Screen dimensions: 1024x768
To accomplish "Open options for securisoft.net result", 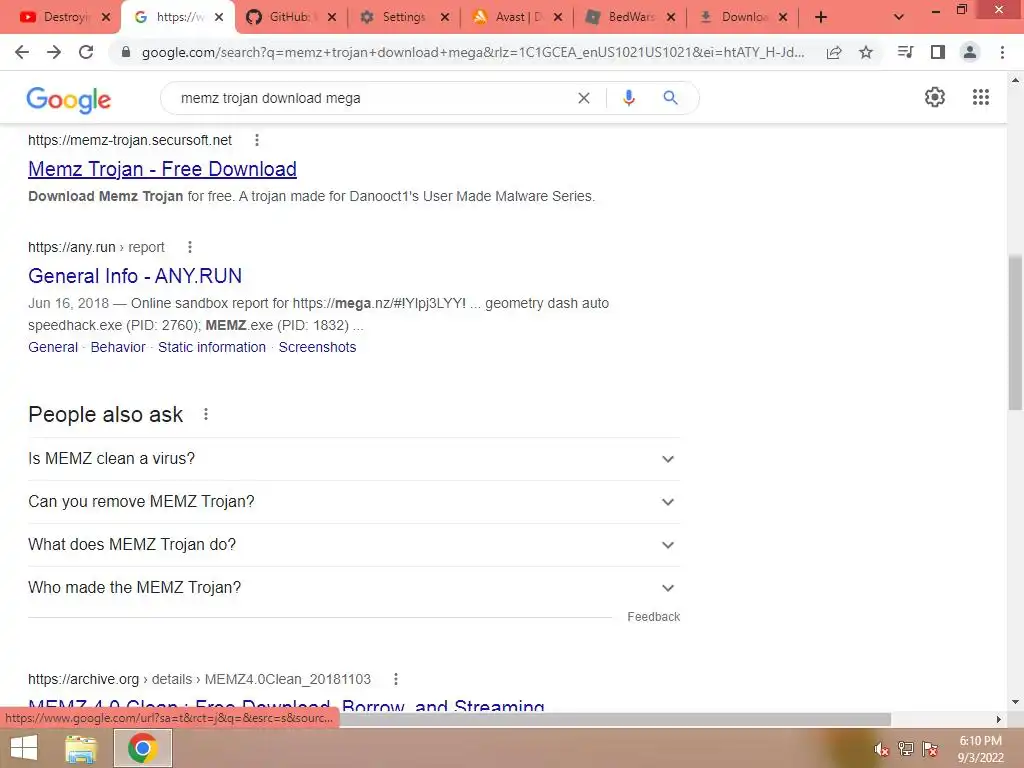I will click(257, 140).
